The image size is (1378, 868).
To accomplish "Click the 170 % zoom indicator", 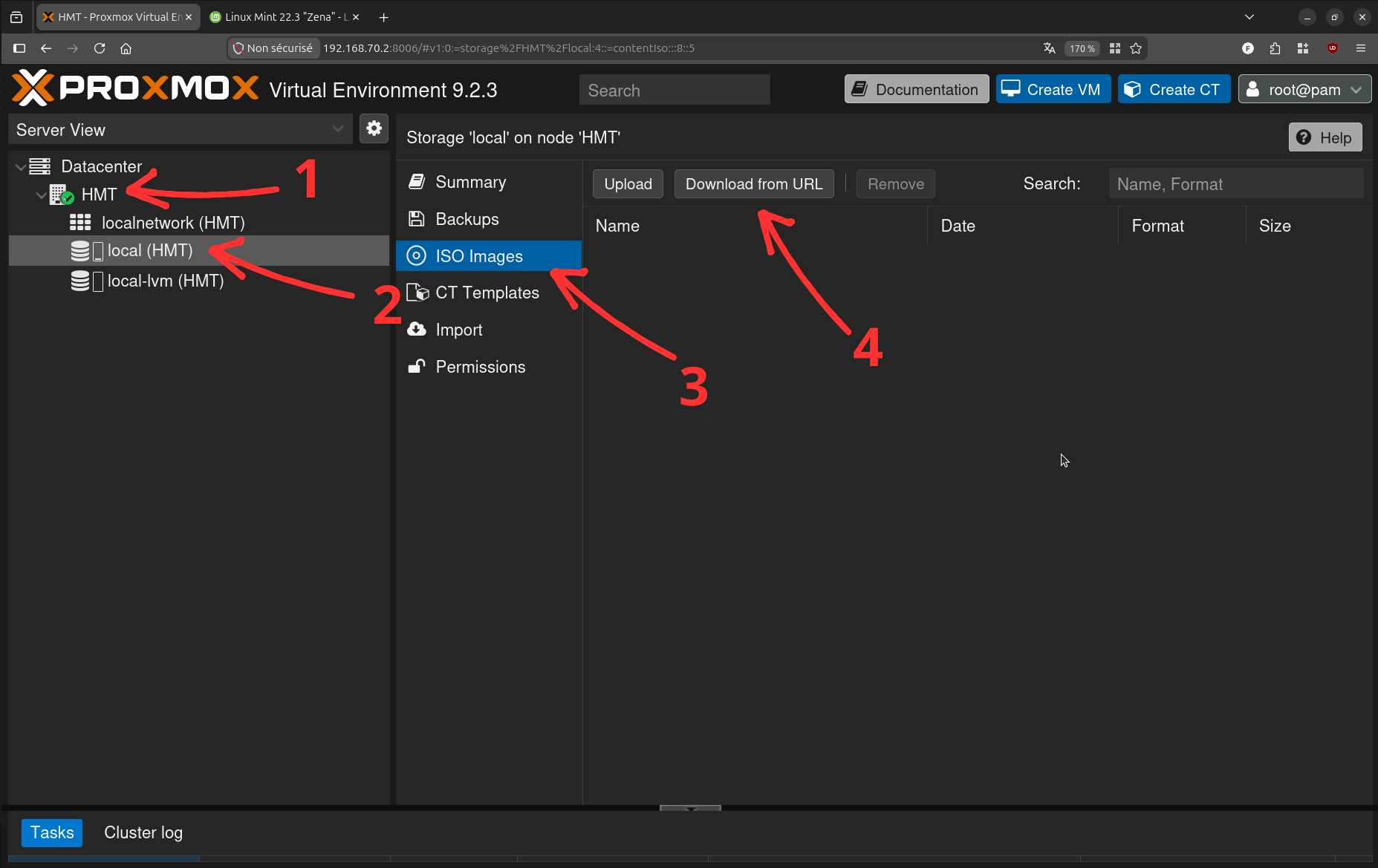I will point(1082,48).
